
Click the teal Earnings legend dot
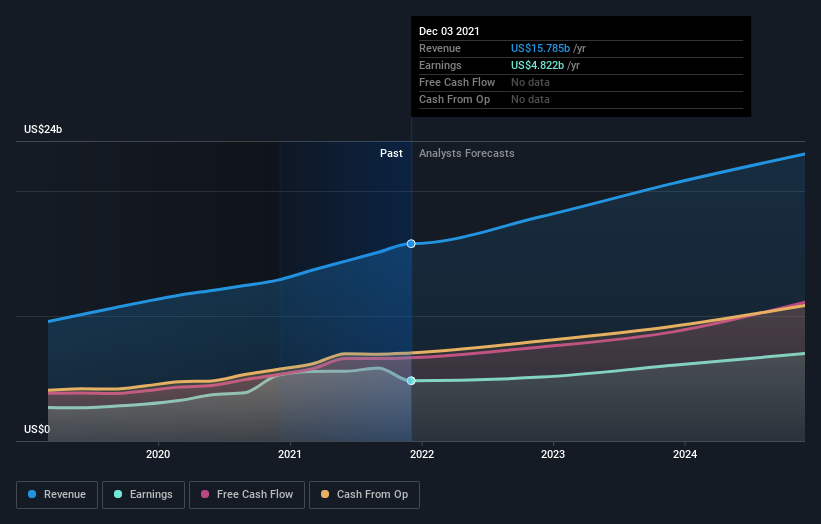118,494
